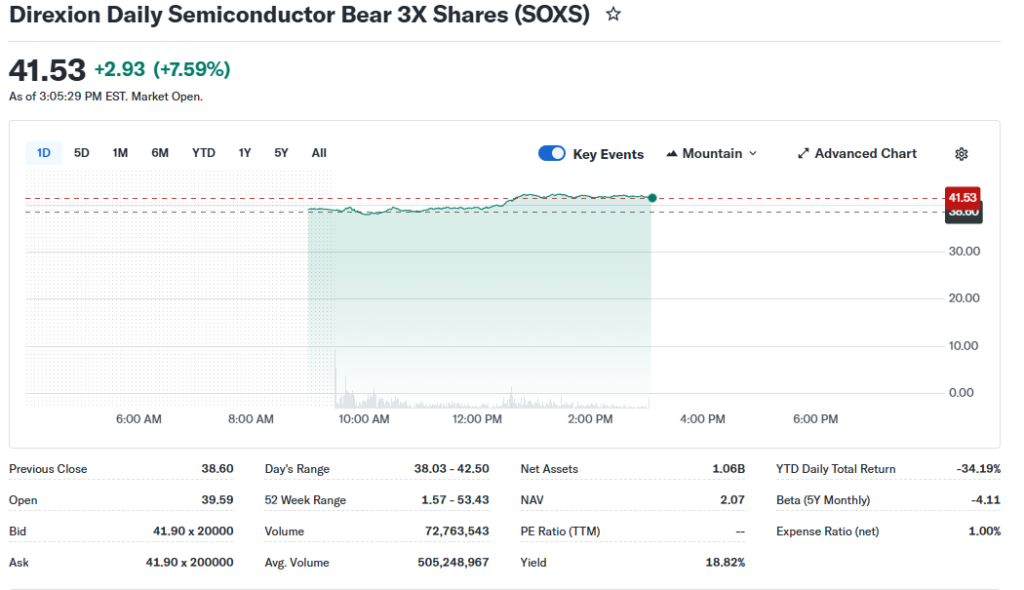Click the dark previous close price label
The image size is (1024, 590).
coord(963,213)
